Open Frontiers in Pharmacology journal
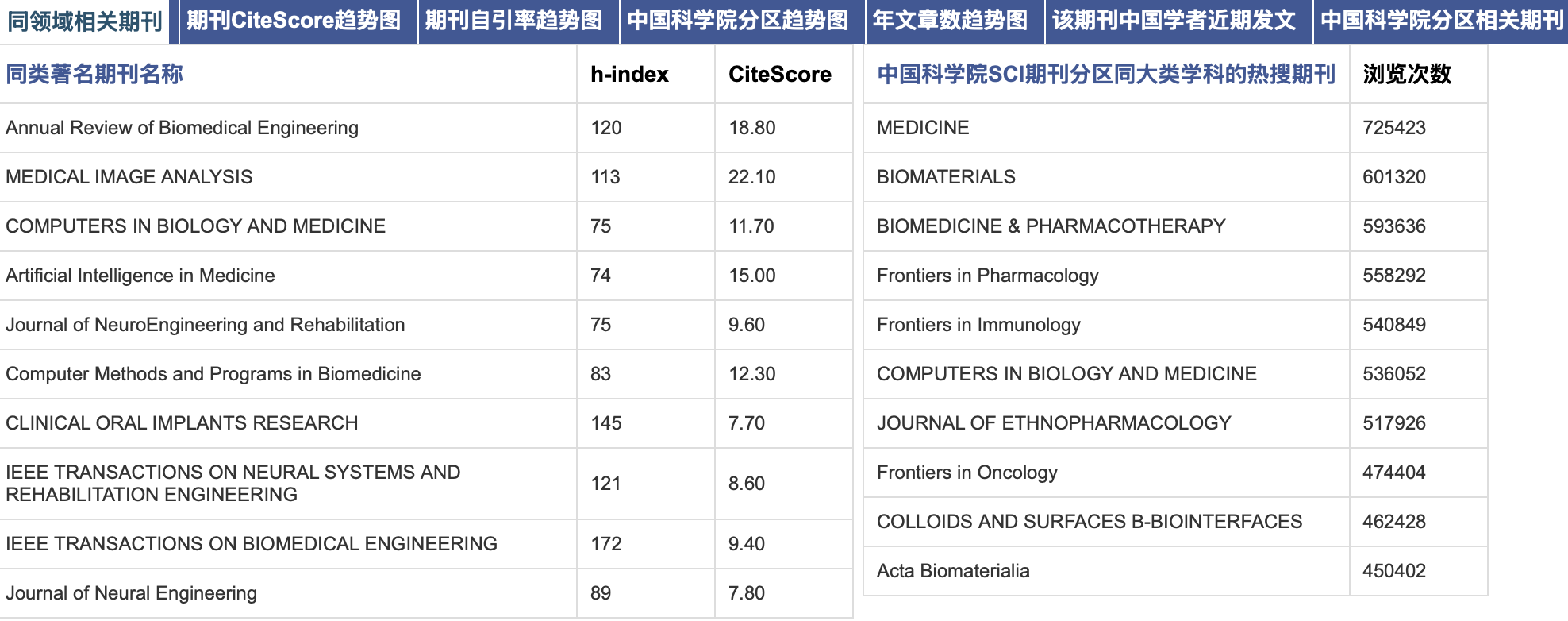This screenshot has height=621, width=1568. tap(988, 276)
